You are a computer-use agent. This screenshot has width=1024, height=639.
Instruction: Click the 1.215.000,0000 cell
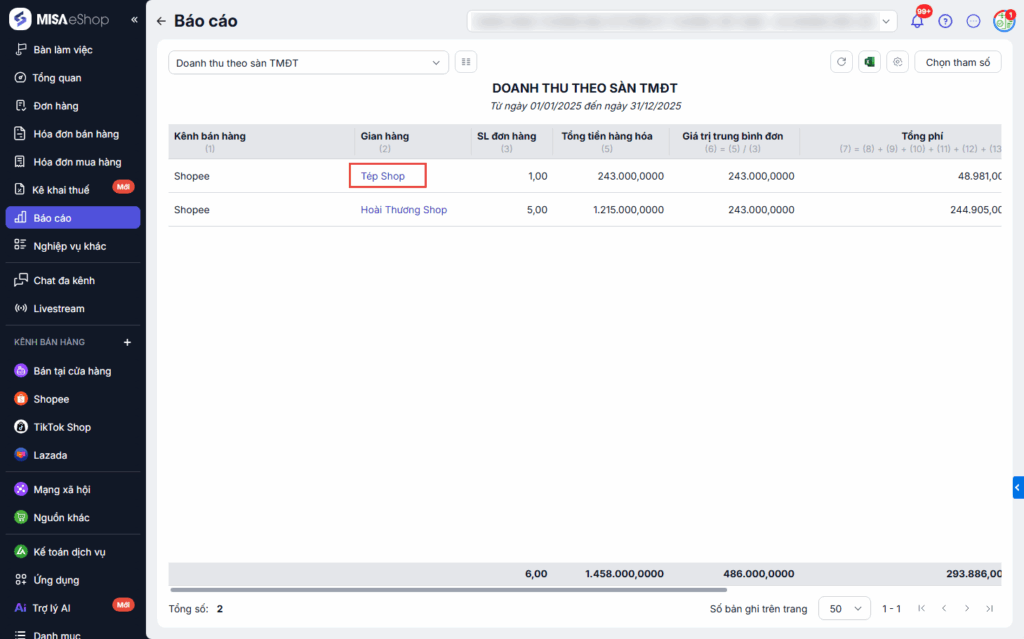628,210
